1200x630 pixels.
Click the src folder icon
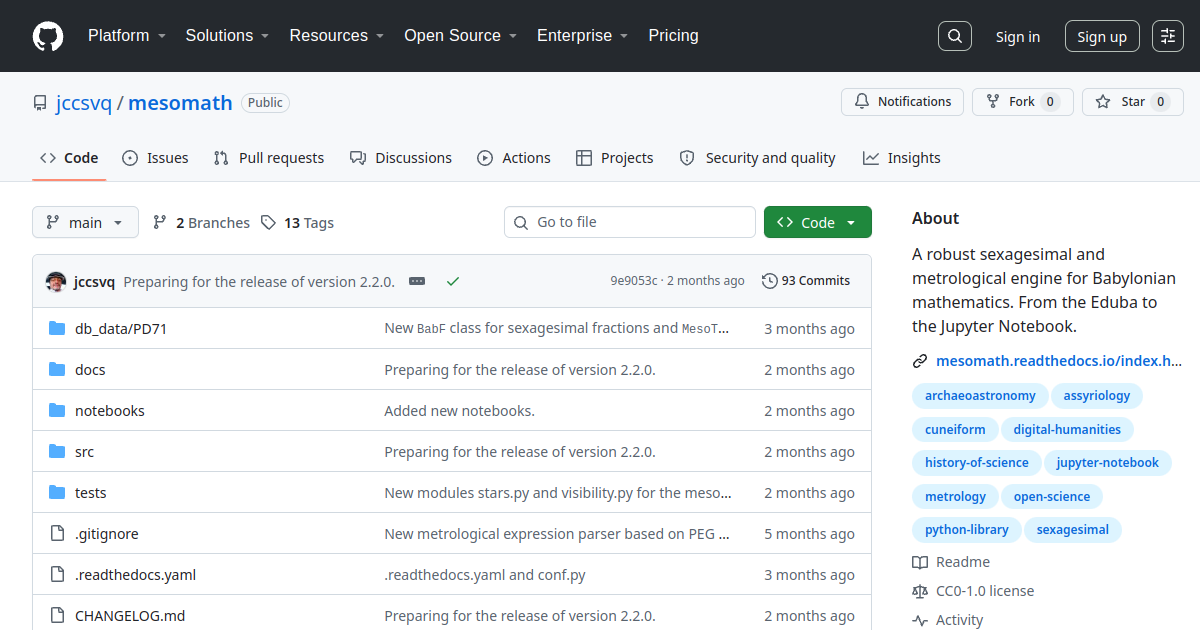pyautogui.click(x=57, y=451)
